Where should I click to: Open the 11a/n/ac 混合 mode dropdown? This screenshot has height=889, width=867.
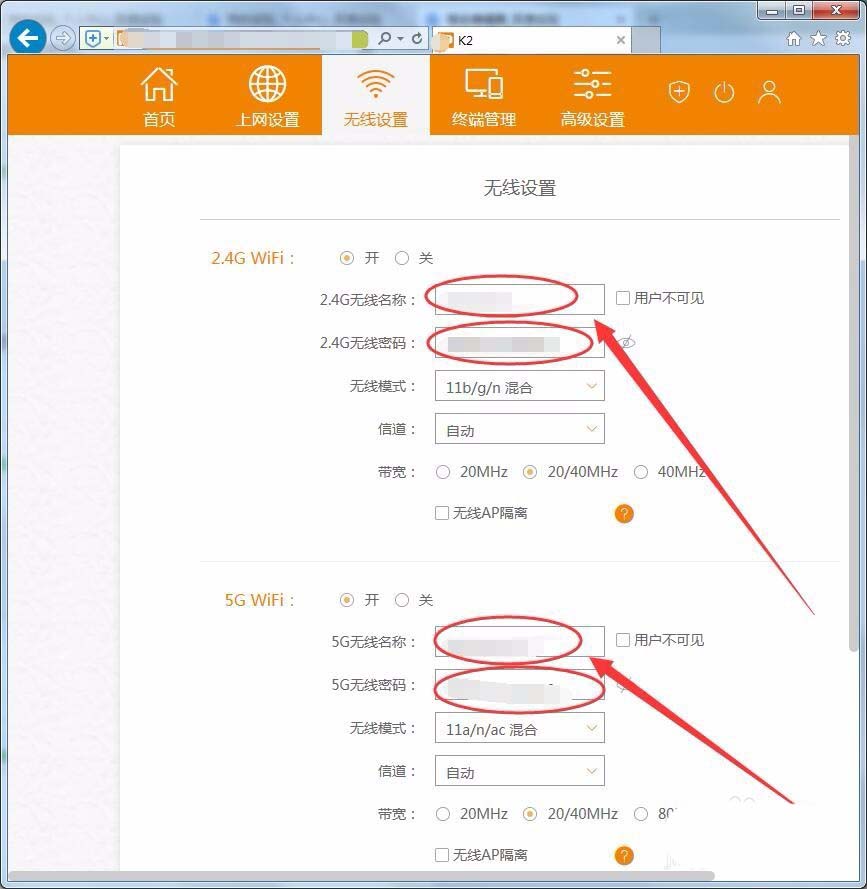coord(518,727)
